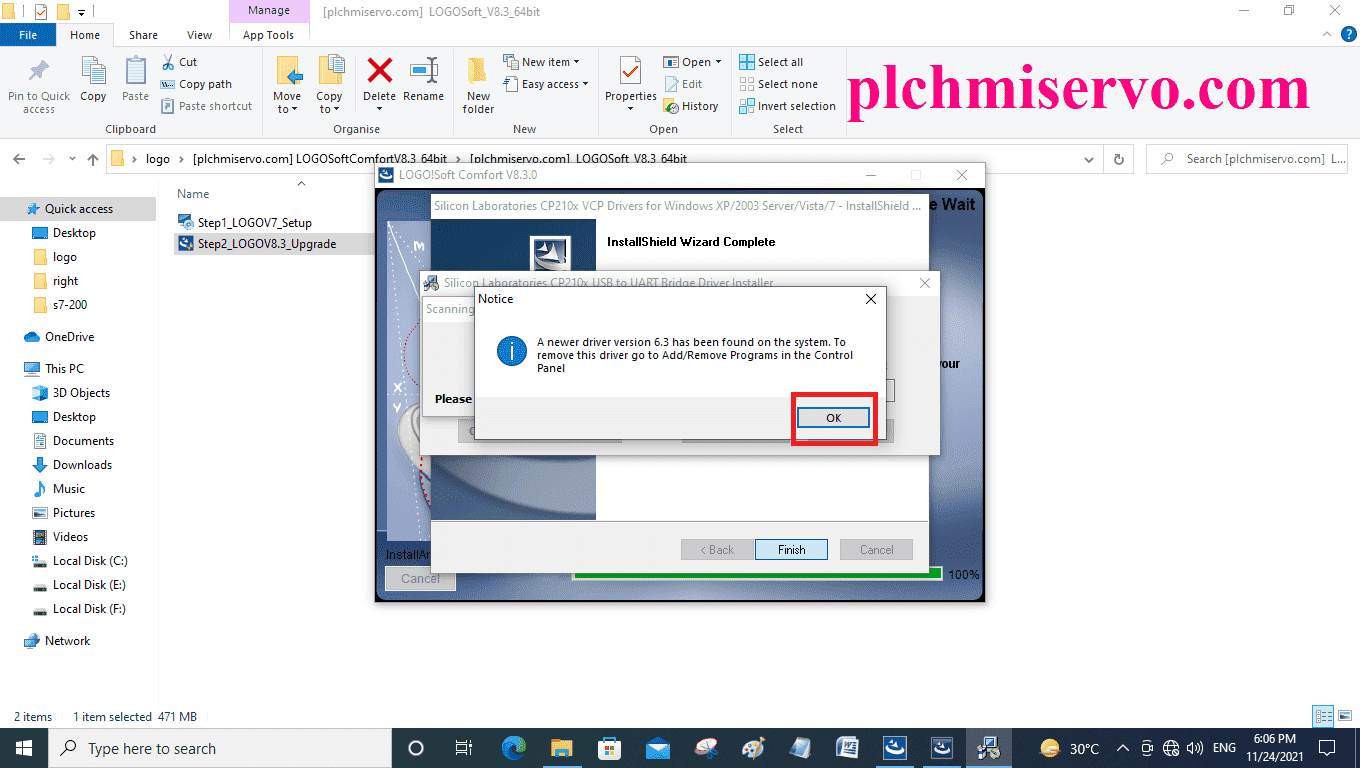Open Mail from the taskbar

point(657,748)
